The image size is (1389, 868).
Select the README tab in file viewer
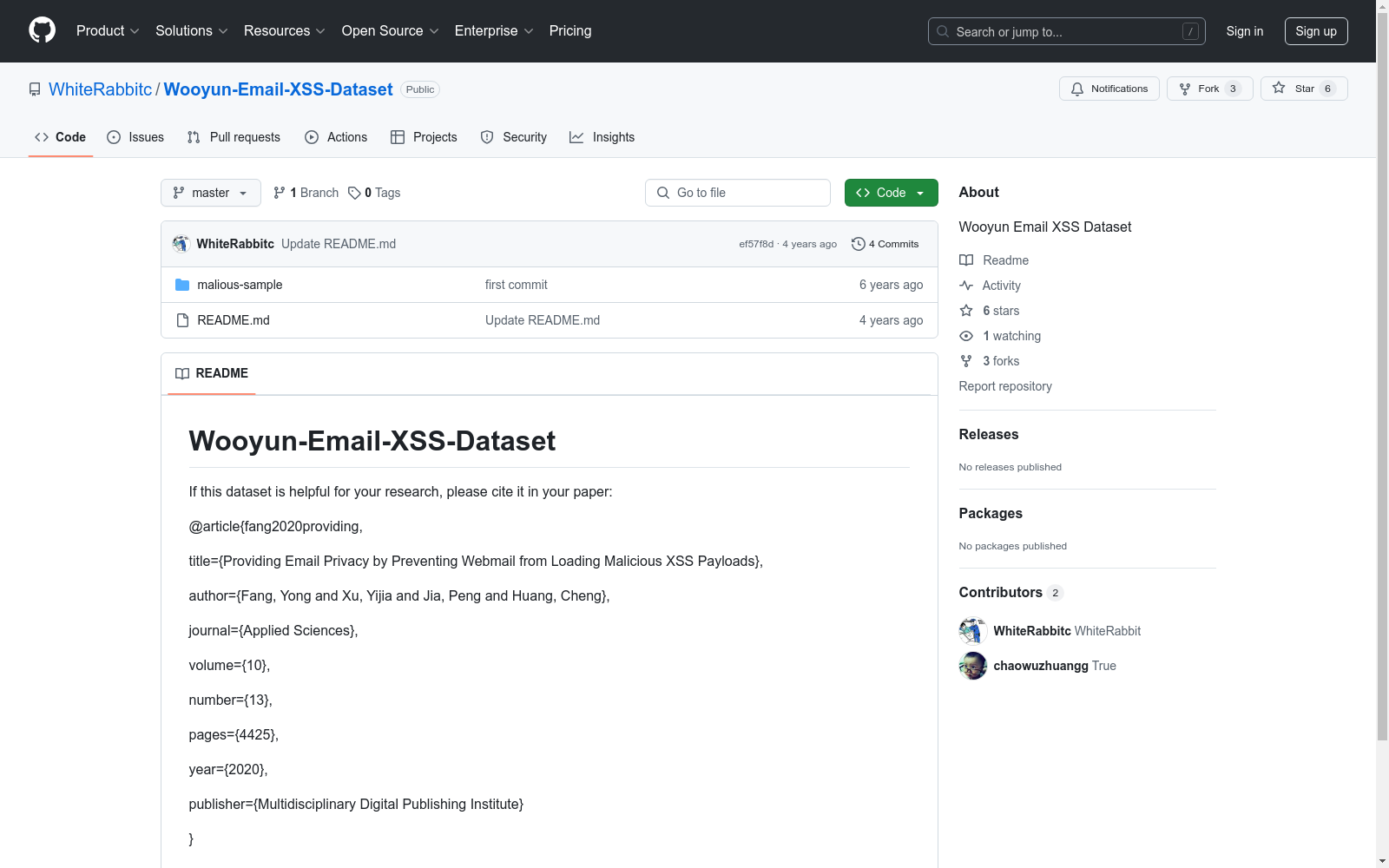[x=212, y=373]
